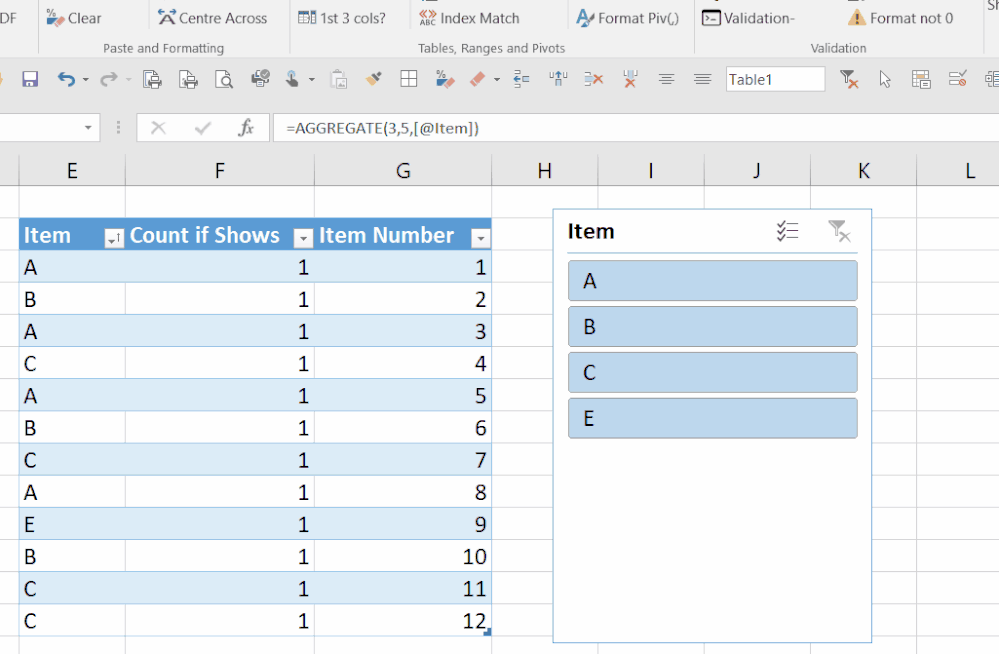
Task: Select column F header
Action: tap(220, 170)
